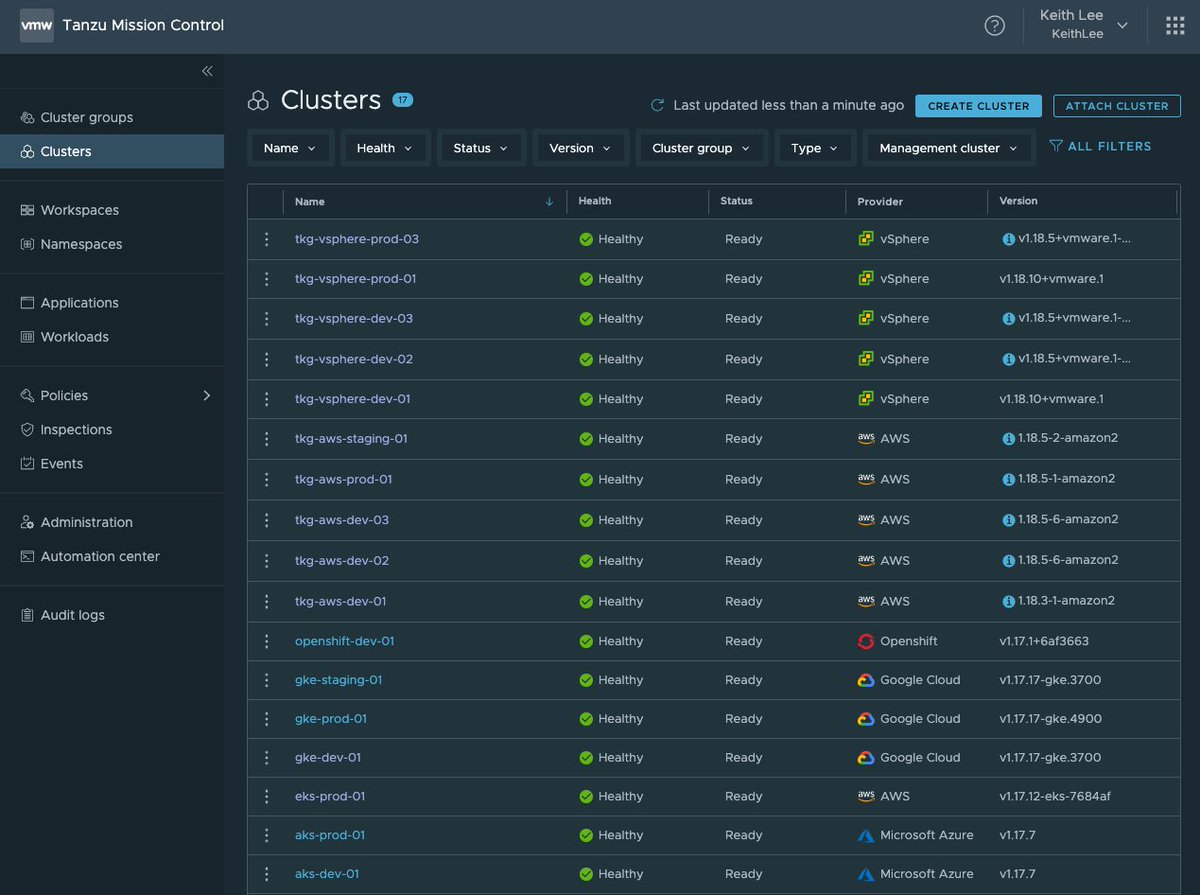
Task: Expand the Policies submenu
Action: 207,395
